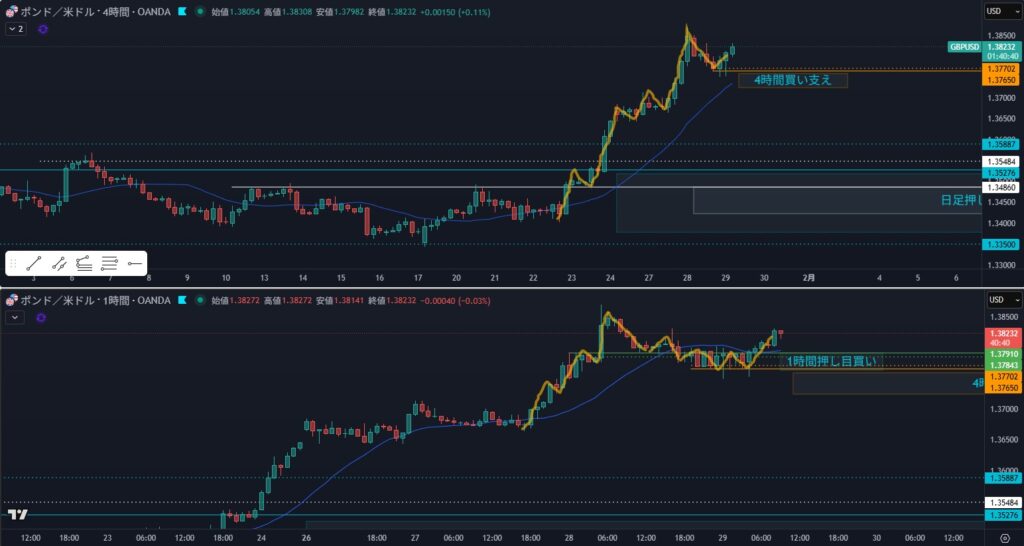Grab the drawing toolbar drag handle
The image size is (1024, 546).
pyautogui.click(x=14, y=264)
